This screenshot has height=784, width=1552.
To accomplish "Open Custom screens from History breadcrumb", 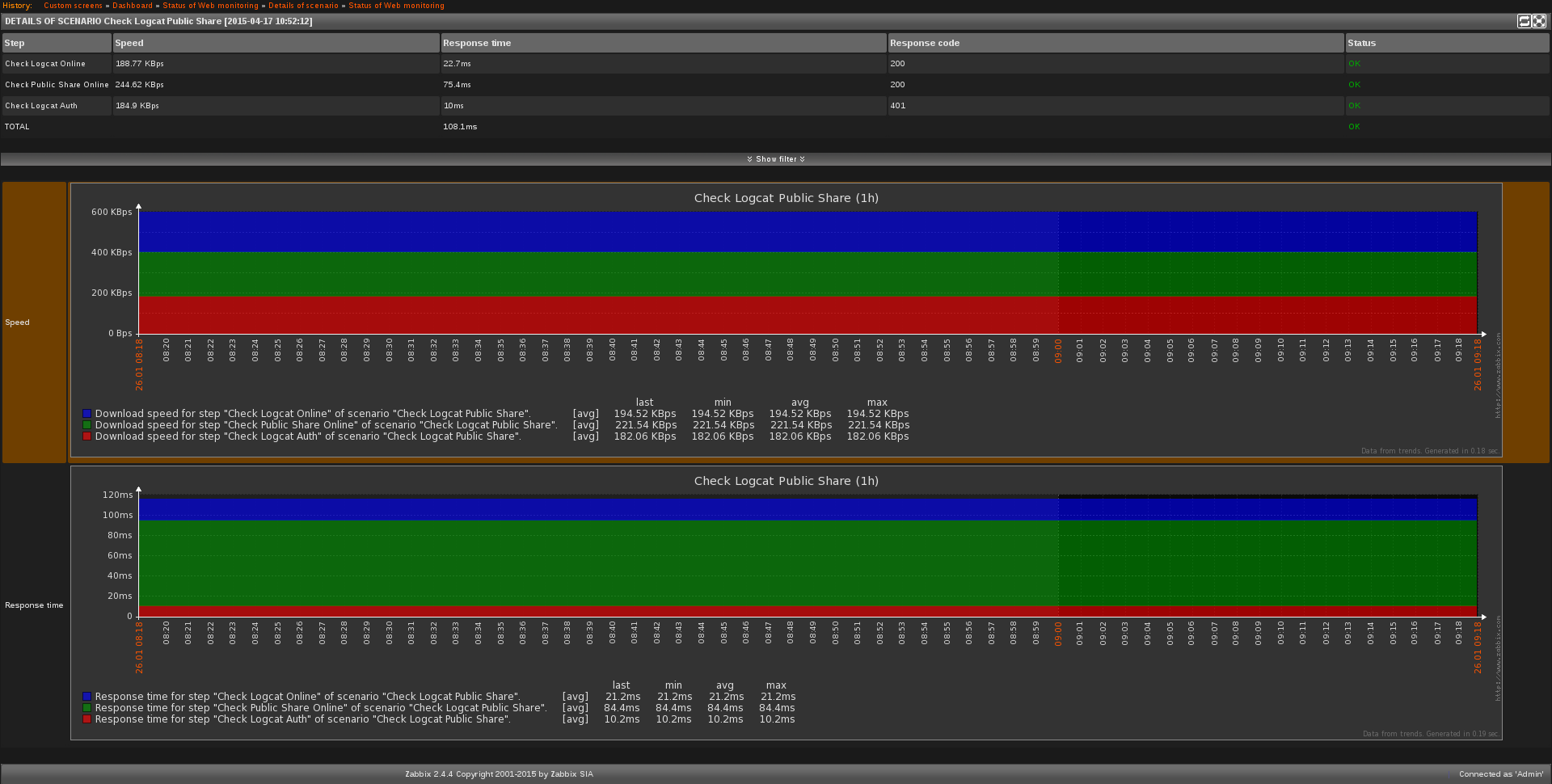I will [x=73, y=6].
